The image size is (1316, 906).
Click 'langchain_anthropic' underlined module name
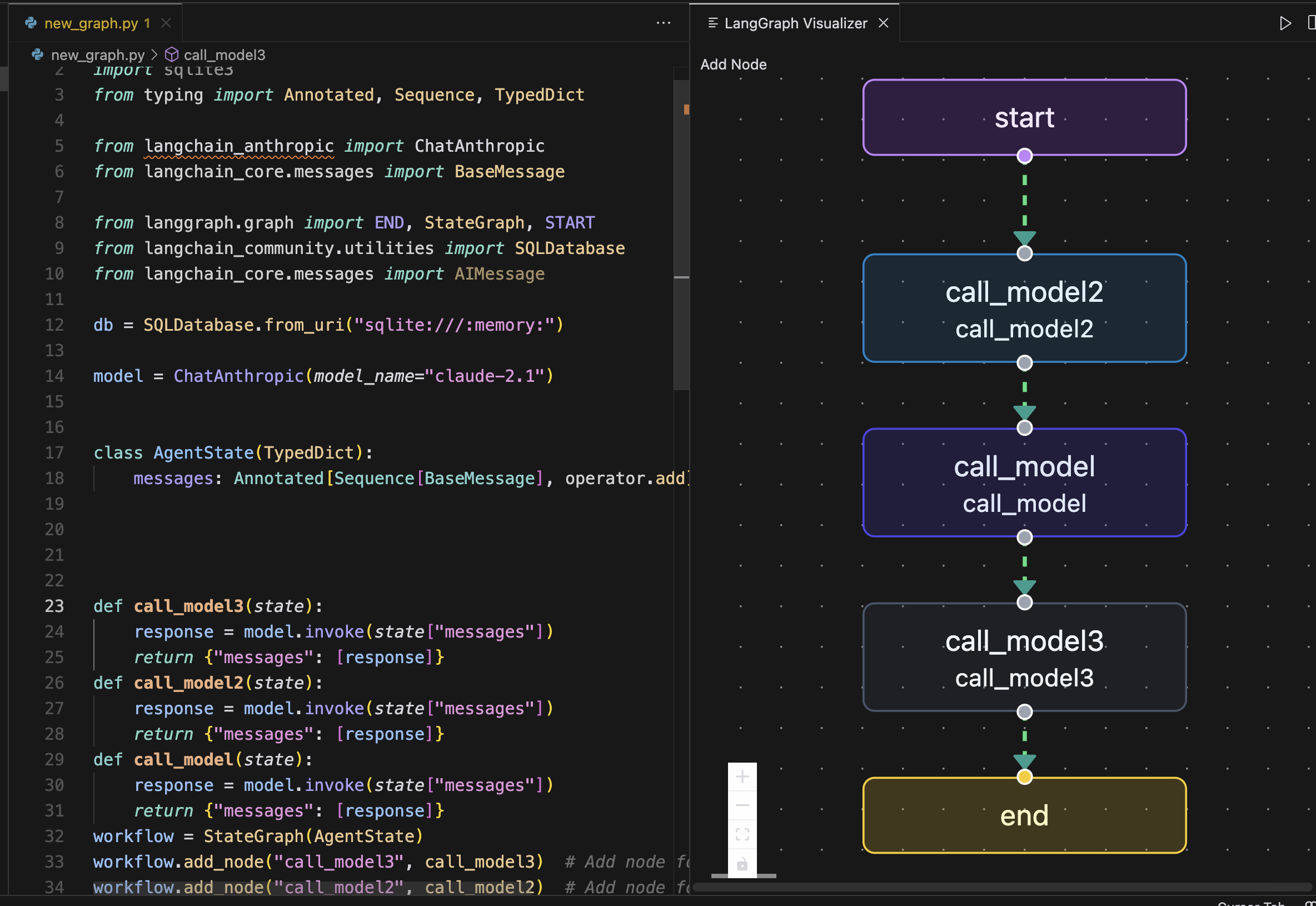tap(239, 146)
